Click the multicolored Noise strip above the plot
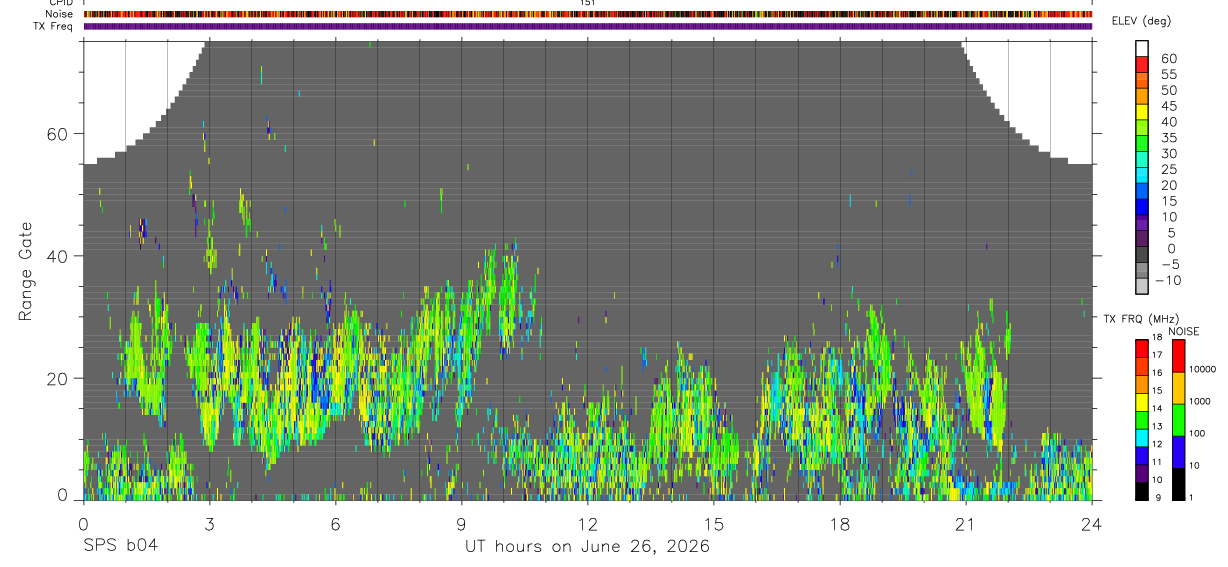1228x567 pixels. [x=587, y=14]
